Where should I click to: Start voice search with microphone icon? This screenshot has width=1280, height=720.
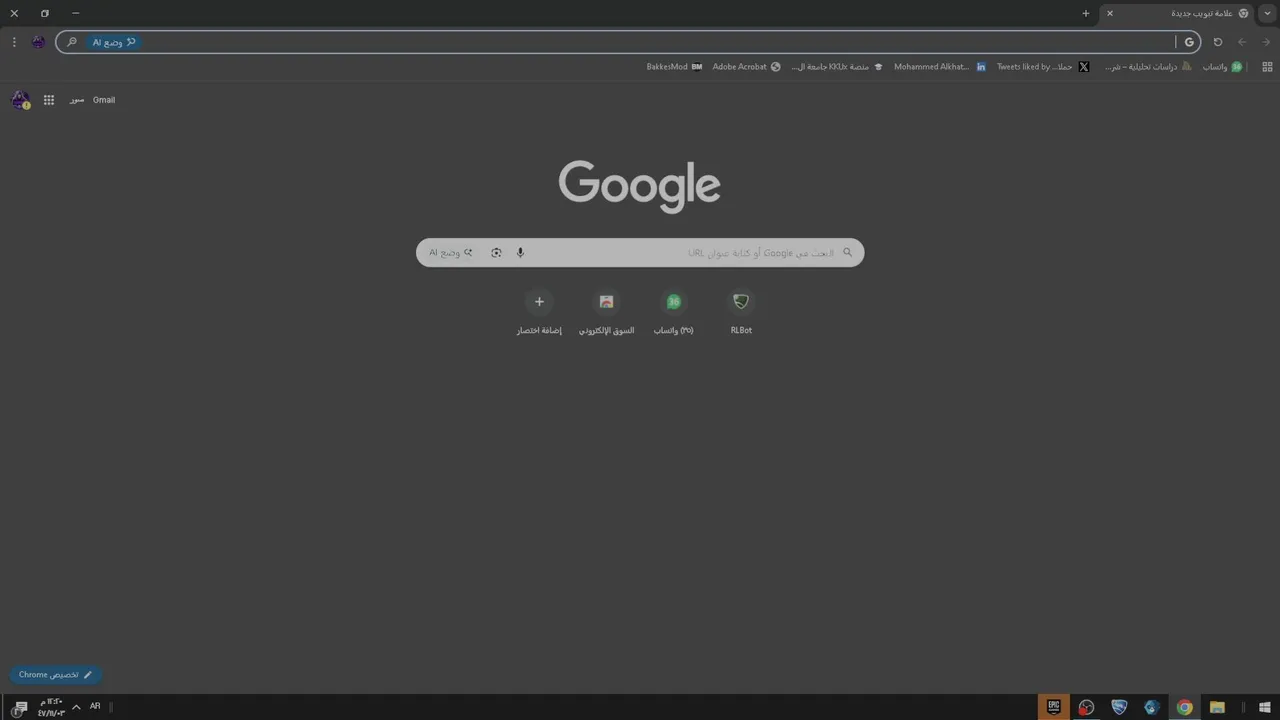click(x=520, y=253)
